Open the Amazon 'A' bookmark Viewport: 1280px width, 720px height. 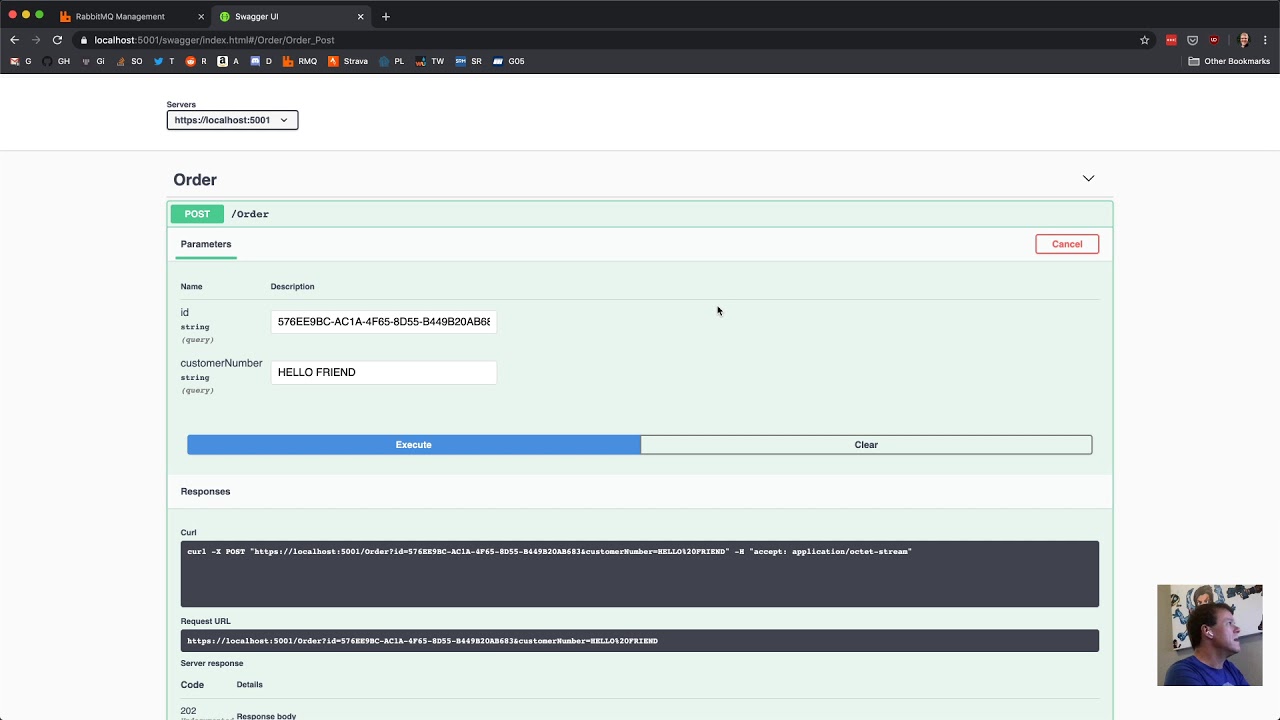coord(229,61)
